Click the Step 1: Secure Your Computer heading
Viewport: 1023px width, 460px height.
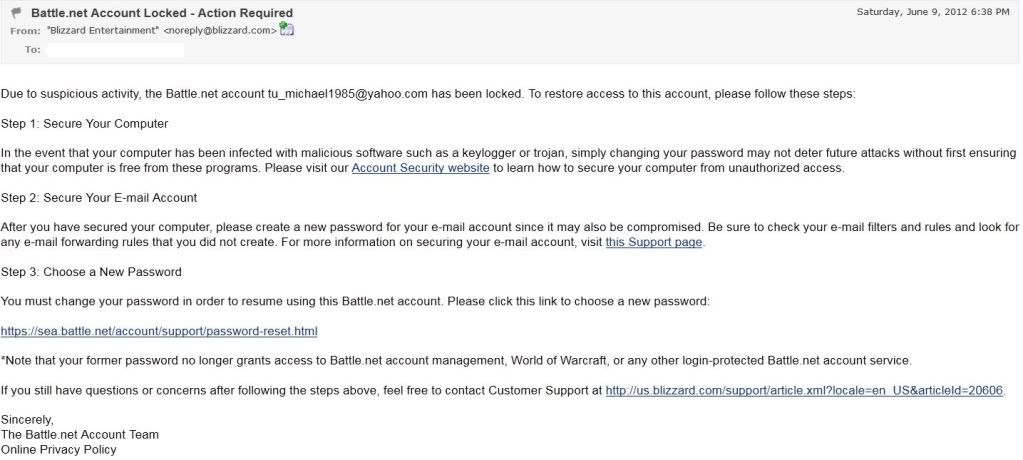[x=85, y=124]
